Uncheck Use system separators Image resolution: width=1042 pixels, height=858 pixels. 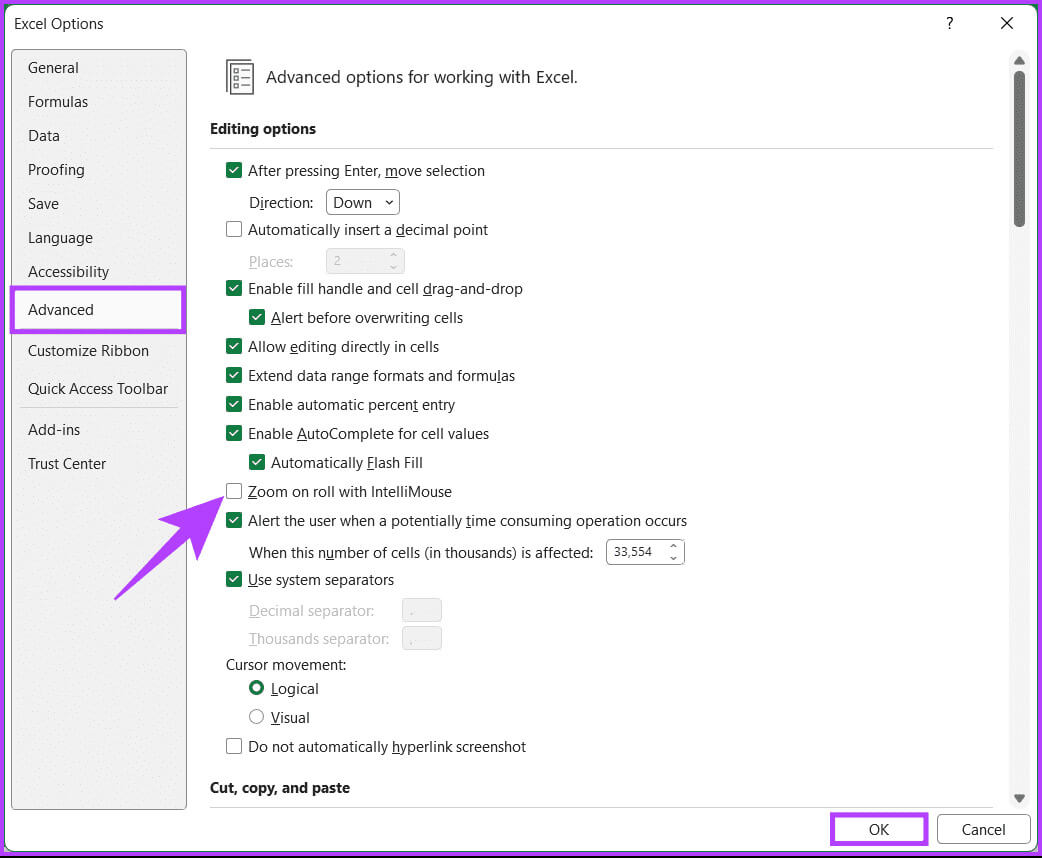pyautogui.click(x=234, y=579)
